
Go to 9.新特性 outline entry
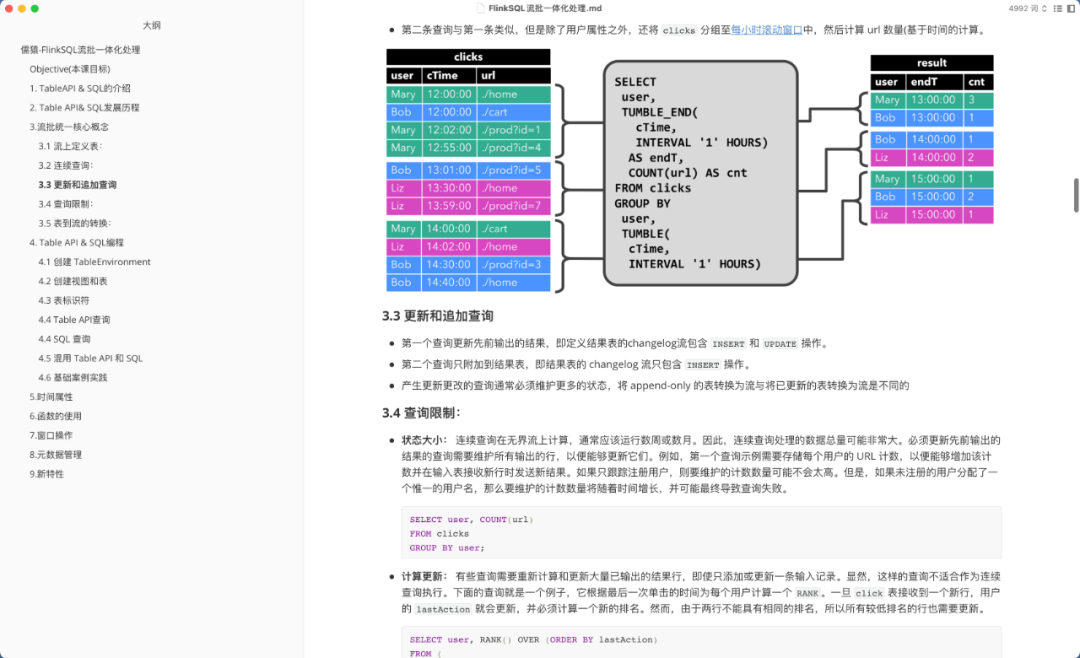point(46,474)
